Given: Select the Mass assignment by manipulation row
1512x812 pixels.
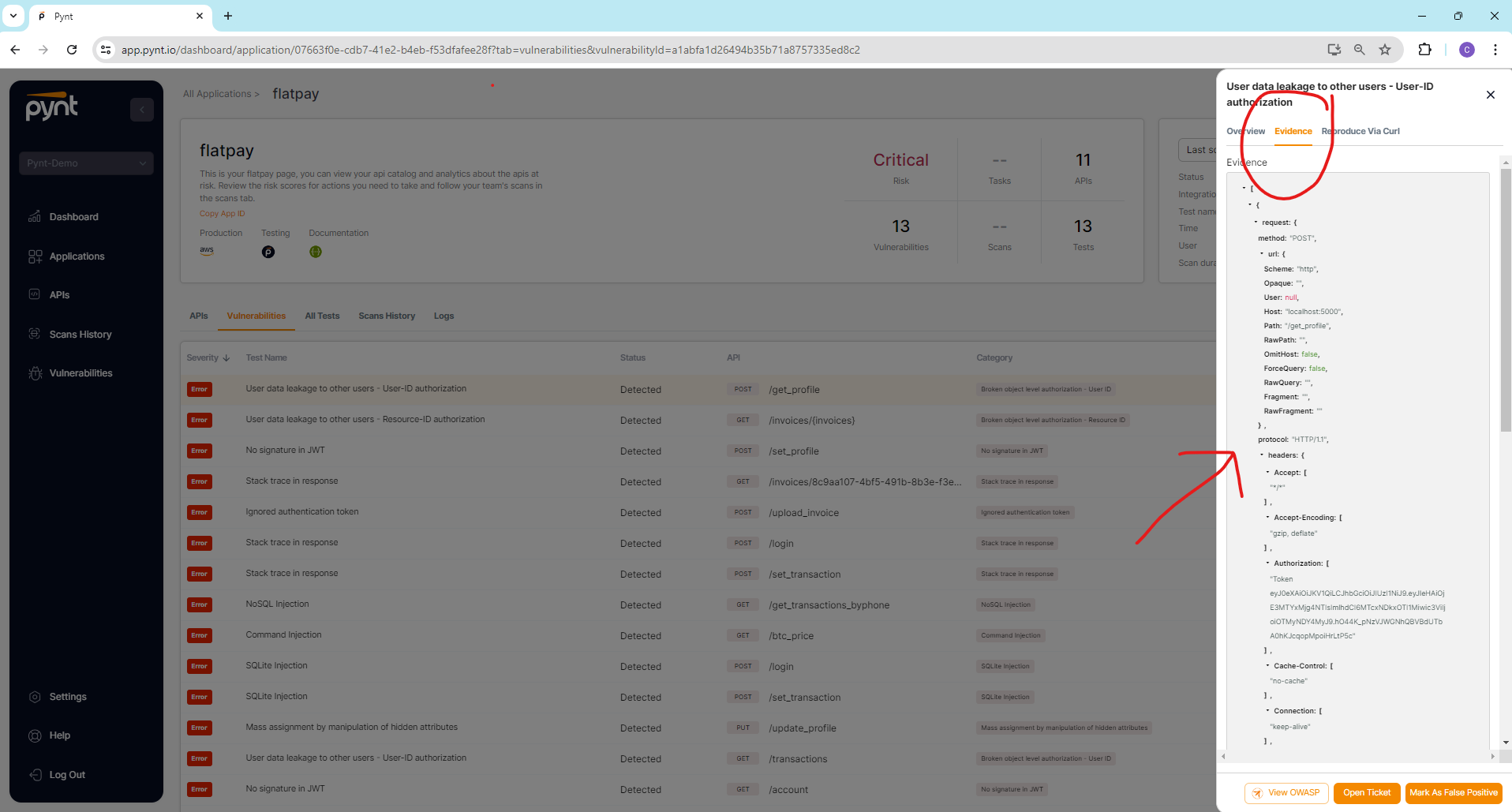Looking at the screenshot, I should pos(698,728).
